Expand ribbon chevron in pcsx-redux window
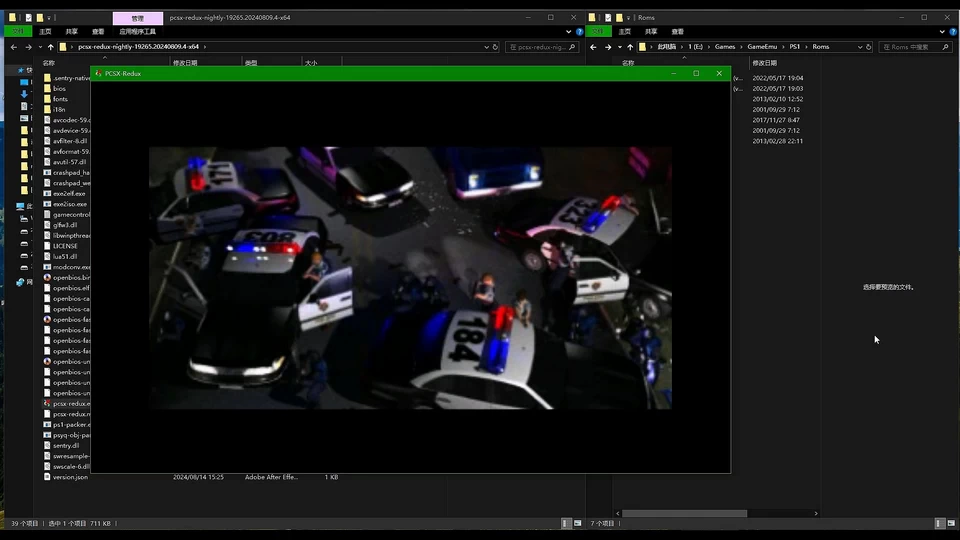Viewport: 960px width, 540px height. (x=568, y=32)
